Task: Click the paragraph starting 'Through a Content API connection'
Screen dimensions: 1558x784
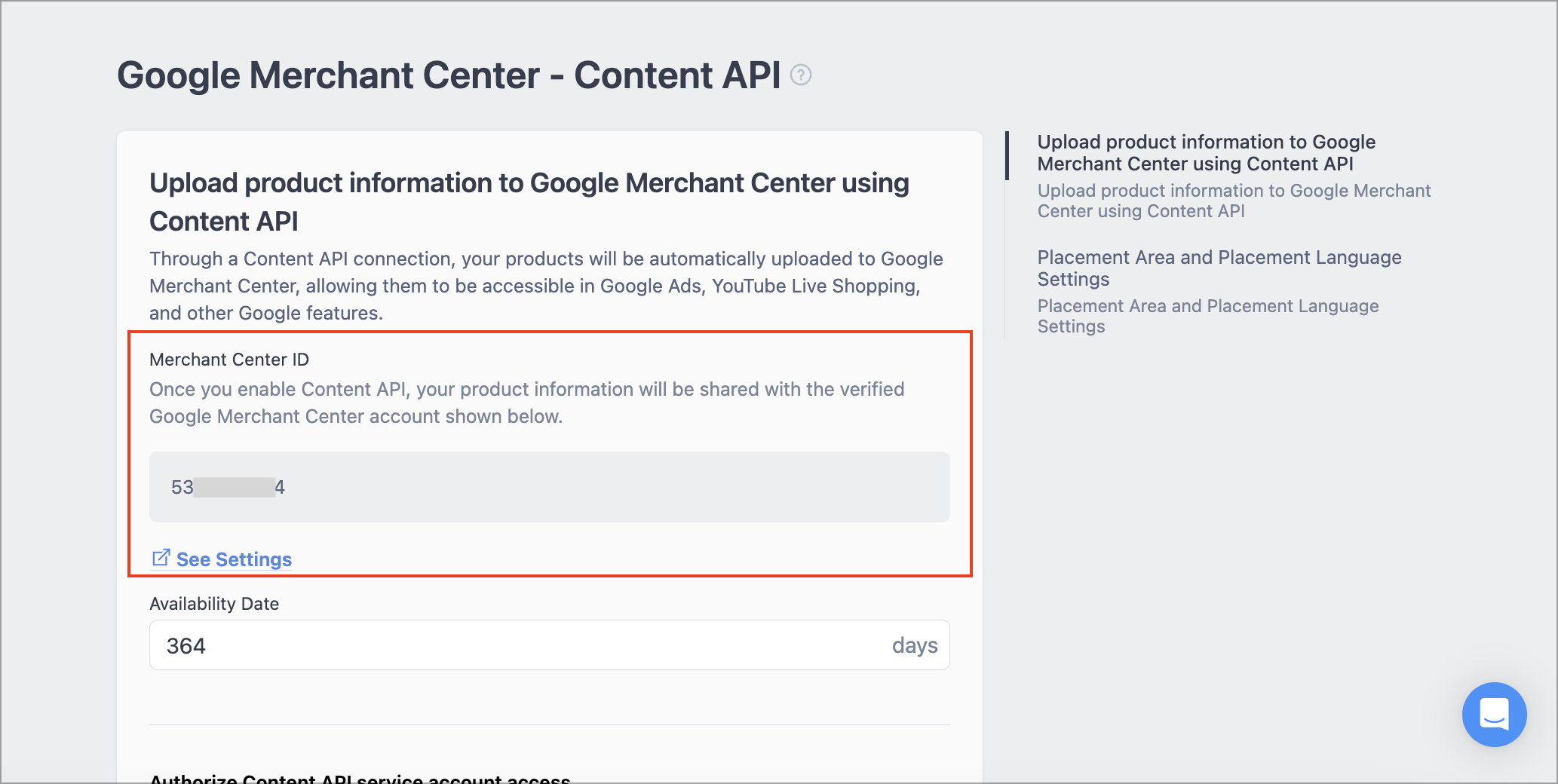Action: 546,286
